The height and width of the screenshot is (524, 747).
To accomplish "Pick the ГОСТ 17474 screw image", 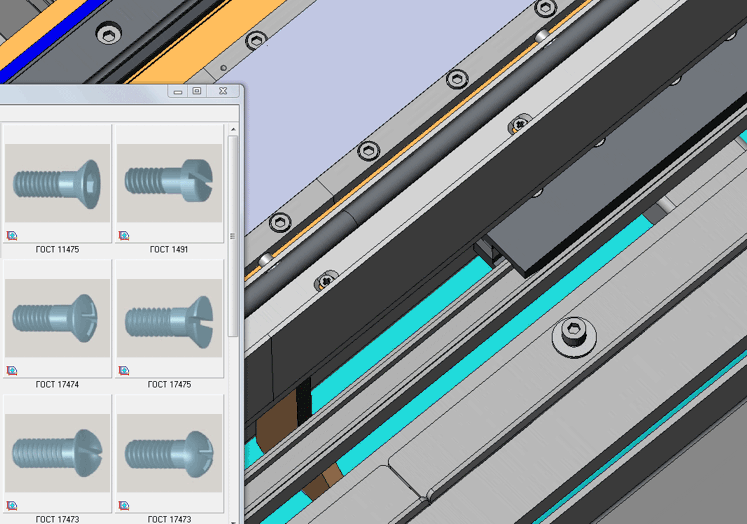I will (57, 318).
